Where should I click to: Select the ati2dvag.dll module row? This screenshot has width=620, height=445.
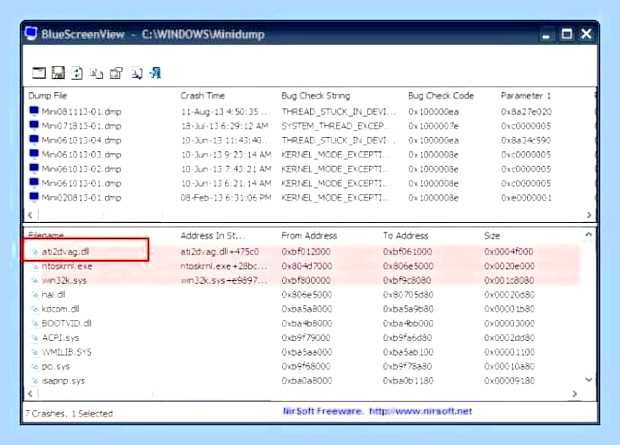[x=302, y=252]
